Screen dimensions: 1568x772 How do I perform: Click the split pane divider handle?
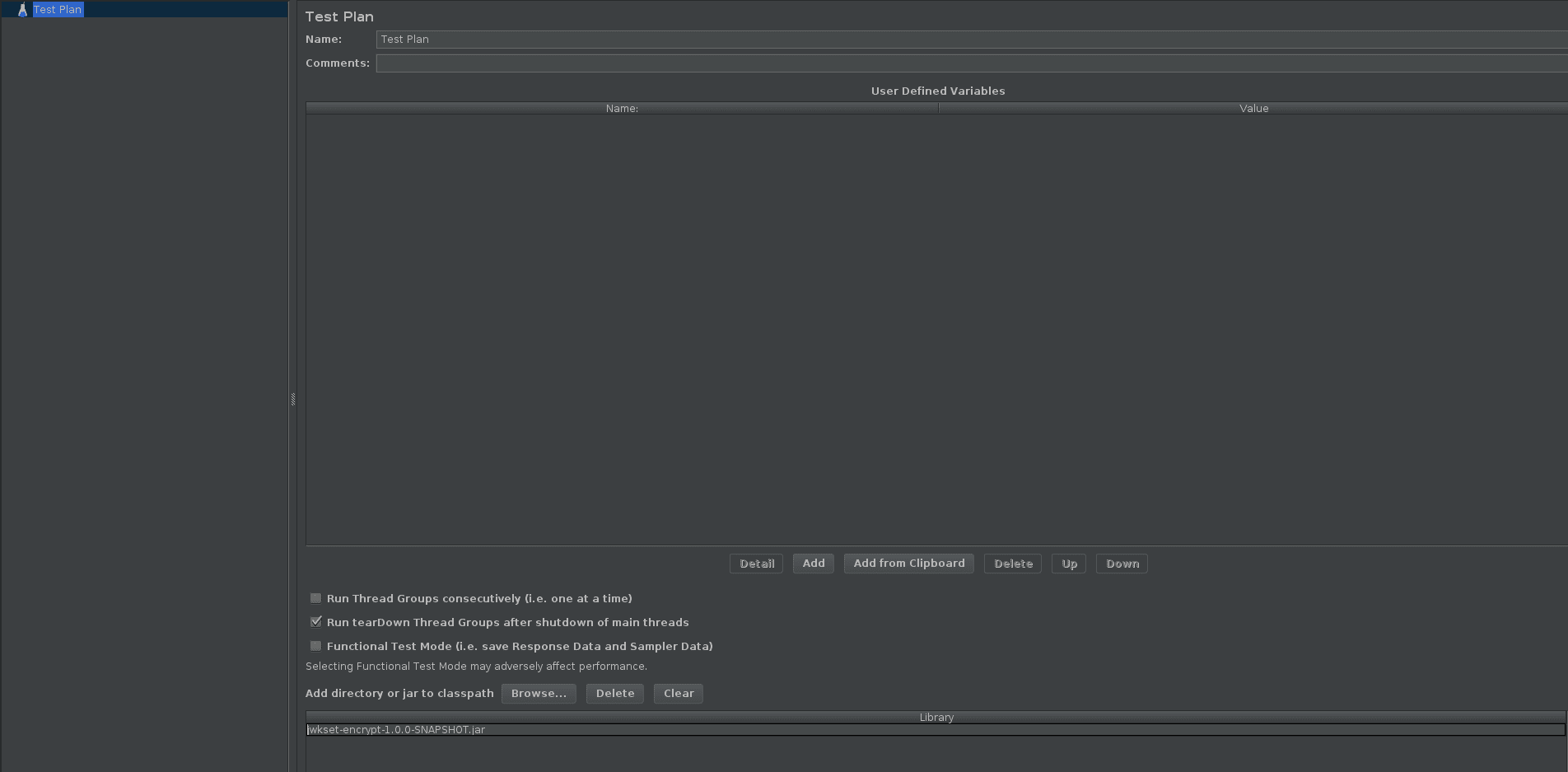click(292, 400)
